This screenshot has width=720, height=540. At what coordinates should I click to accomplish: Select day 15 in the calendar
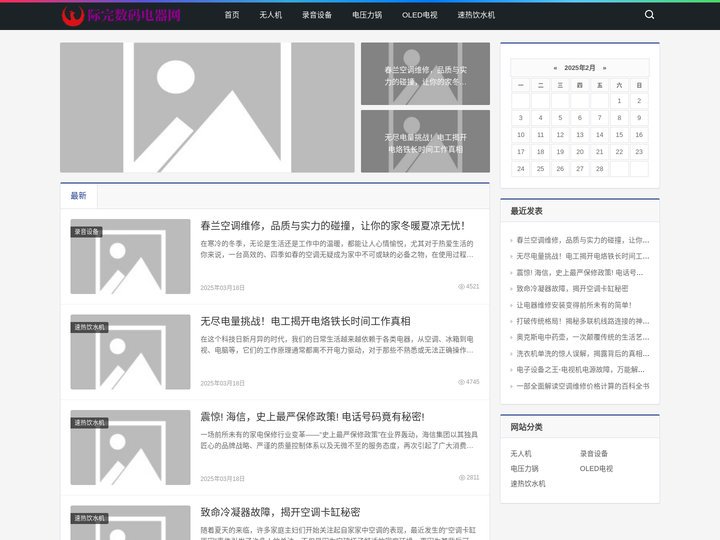[x=619, y=135]
